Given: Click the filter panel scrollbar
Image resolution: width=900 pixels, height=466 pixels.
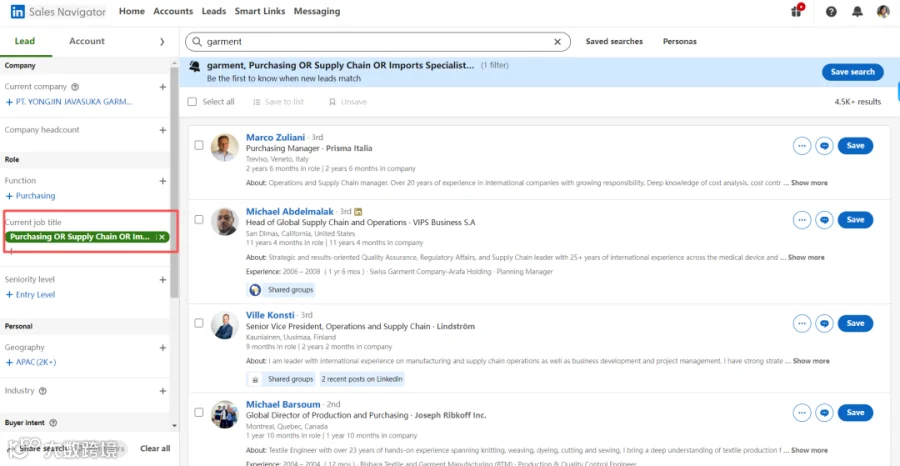Looking at the screenshot, I should pos(174,184).
